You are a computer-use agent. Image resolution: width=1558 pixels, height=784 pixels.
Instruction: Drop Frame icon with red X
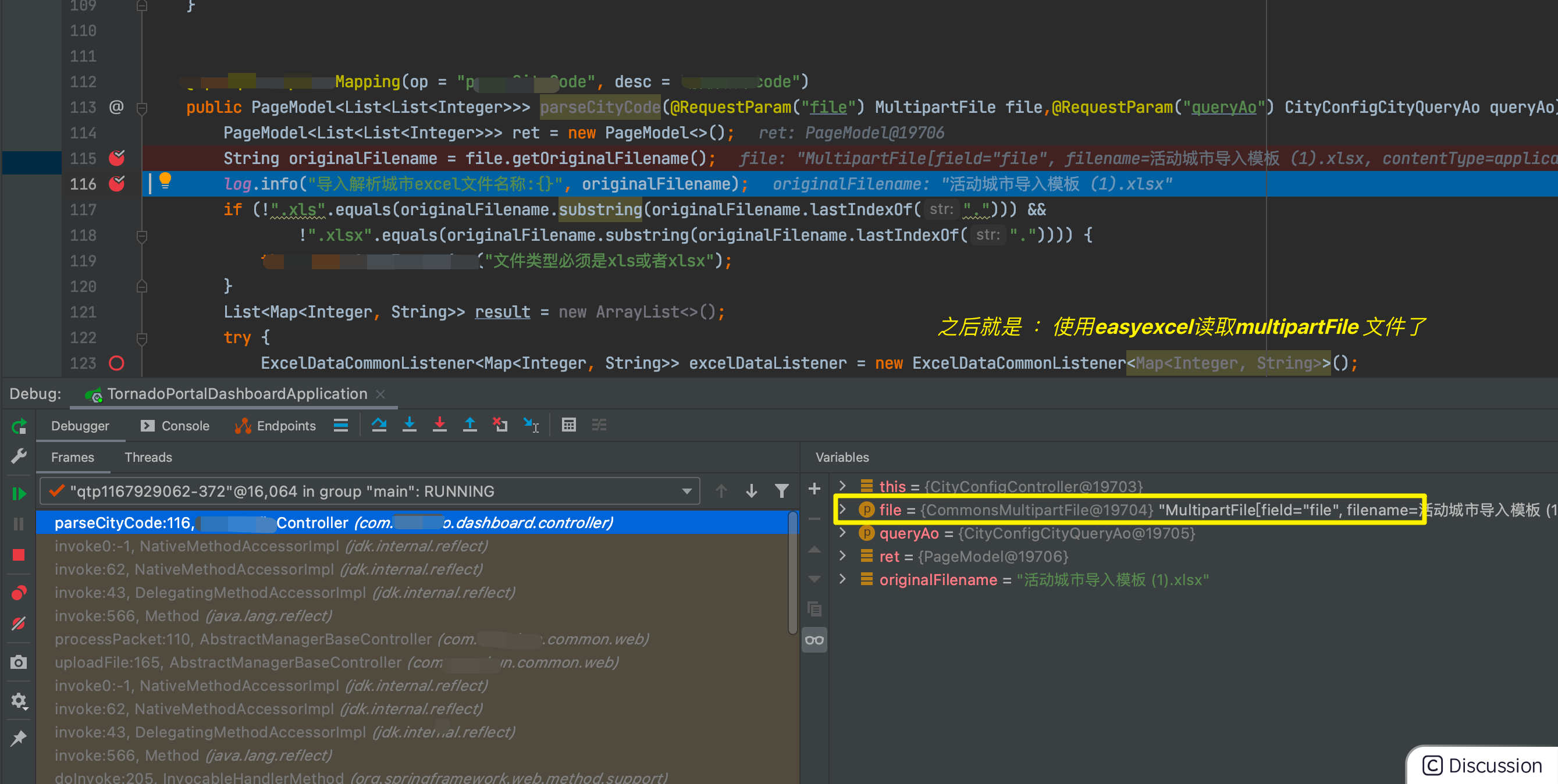click(500, 426)
